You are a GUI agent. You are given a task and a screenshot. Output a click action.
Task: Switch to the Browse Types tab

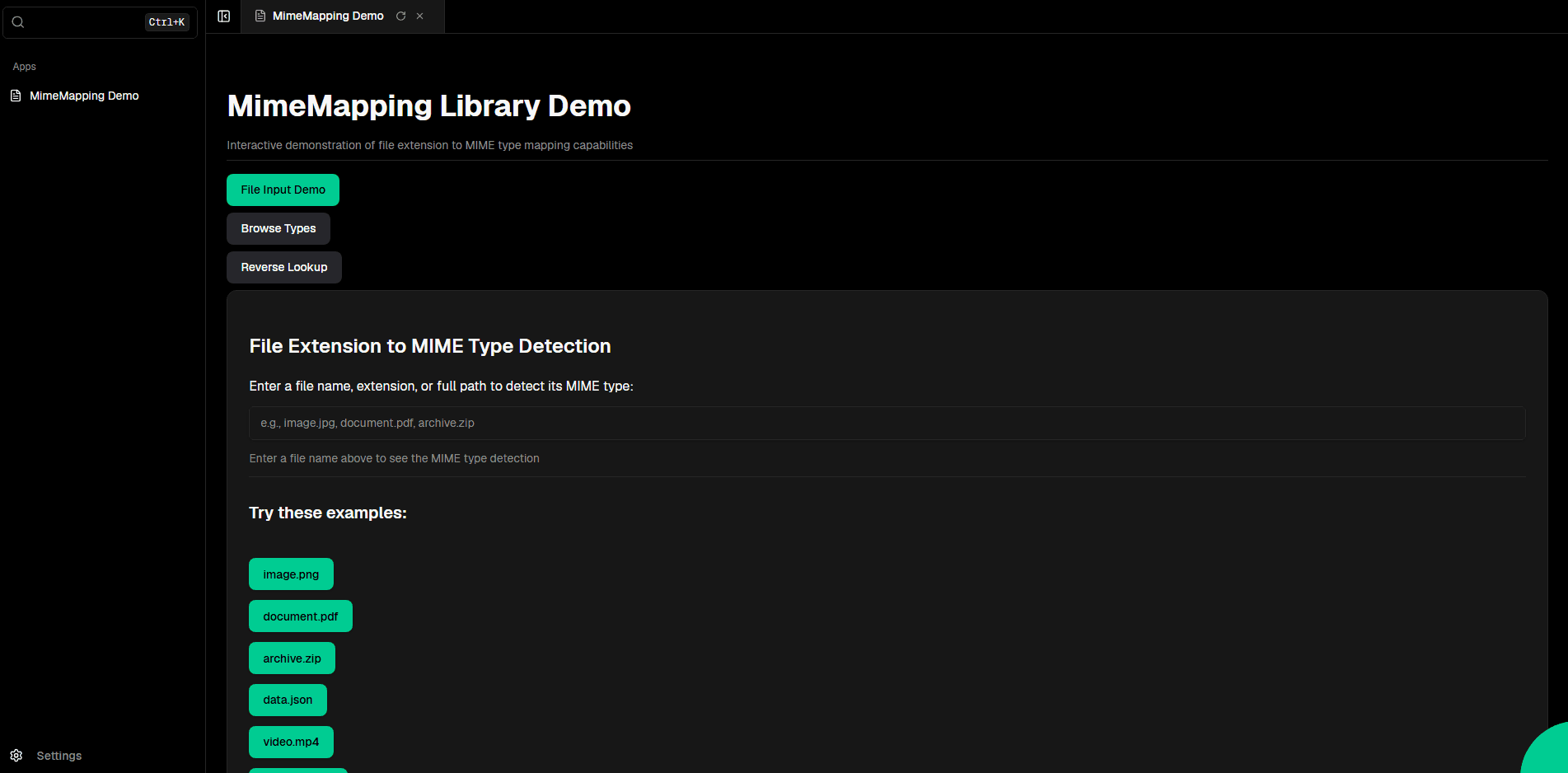tap(278, 228)
